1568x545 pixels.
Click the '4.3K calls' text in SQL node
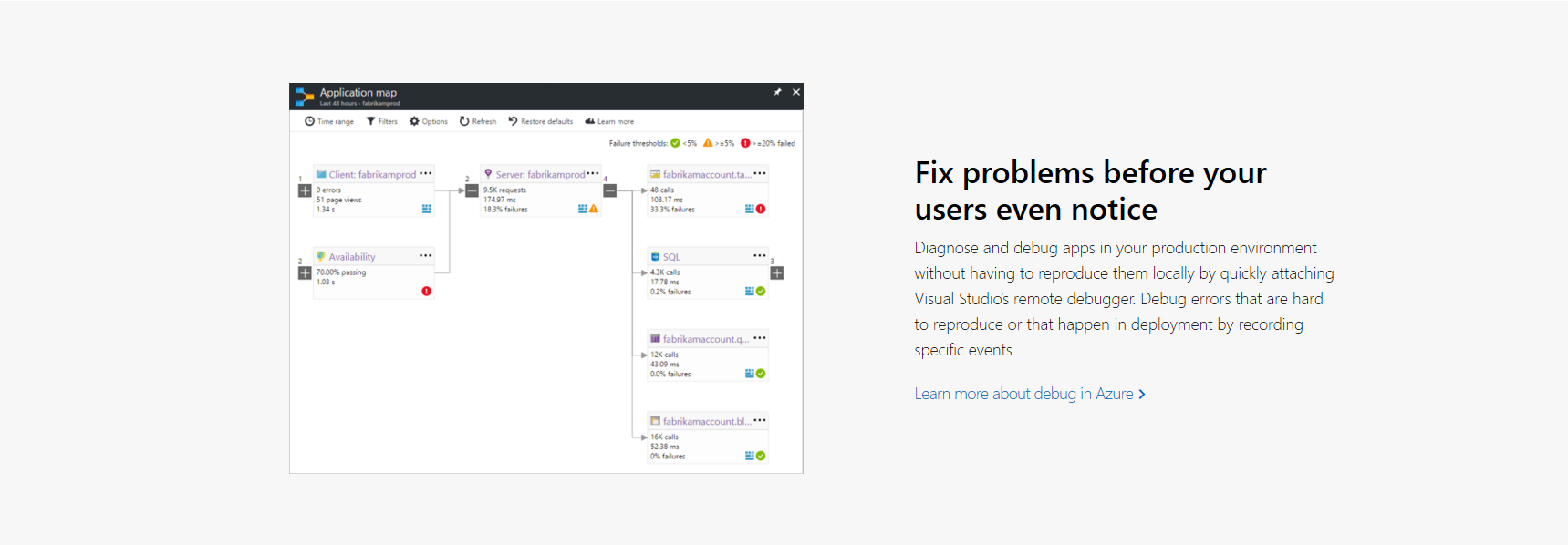coord(665,272)
